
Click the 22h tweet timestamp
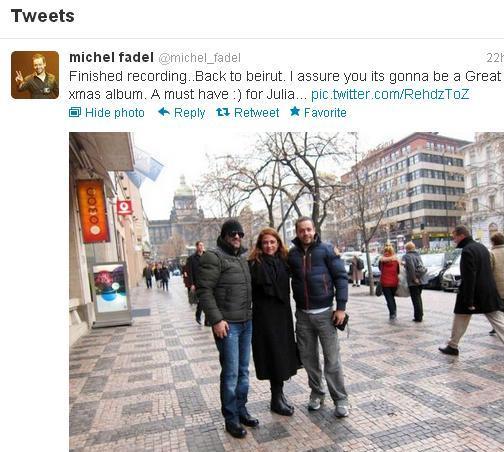click(495, 58)
